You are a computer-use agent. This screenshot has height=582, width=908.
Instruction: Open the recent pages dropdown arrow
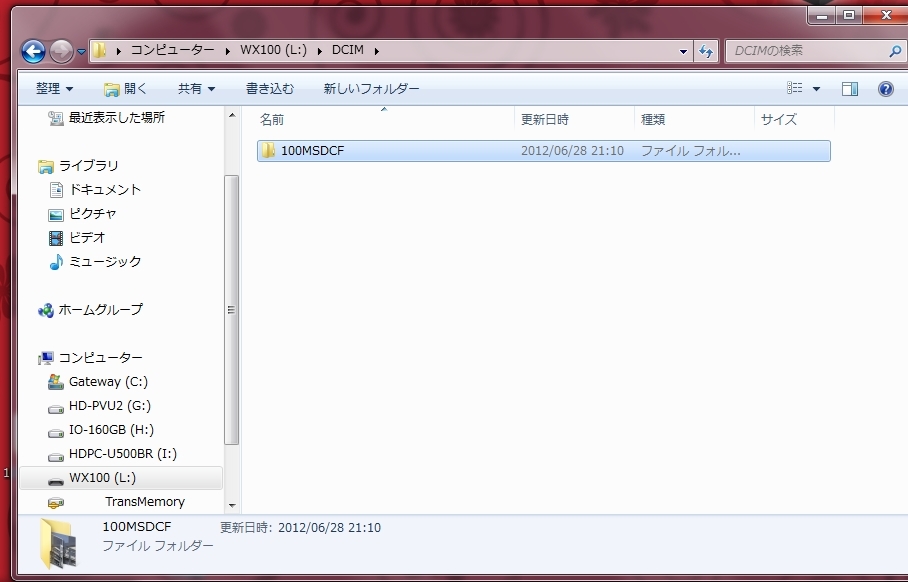[82, 52]
